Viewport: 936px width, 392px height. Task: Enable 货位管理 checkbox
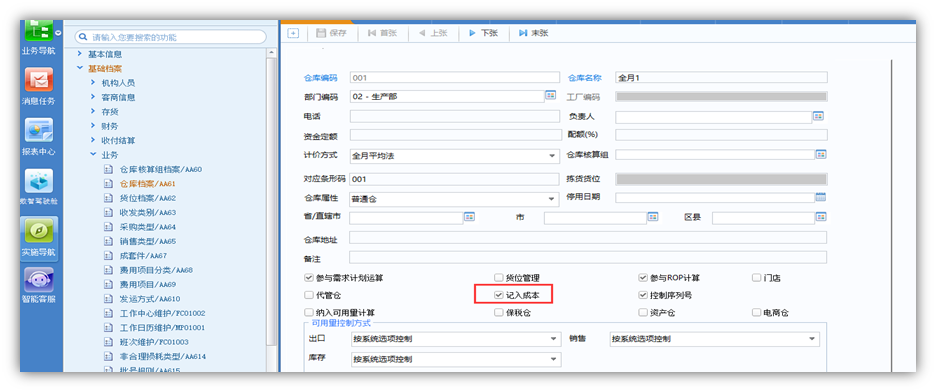pyautogui.click(x=498, y=277)
